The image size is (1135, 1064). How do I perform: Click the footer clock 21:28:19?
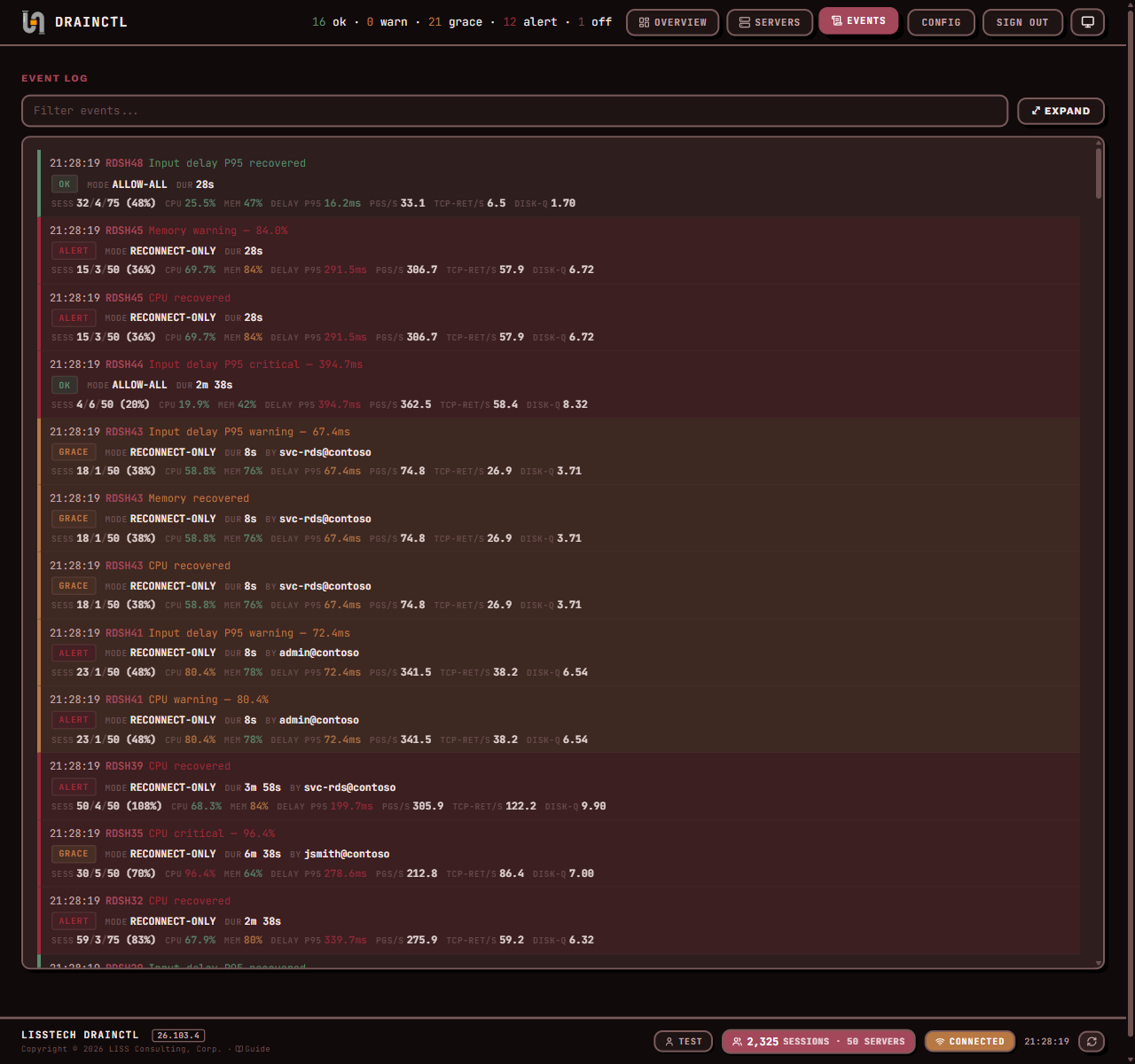tap(1046, 1042)
